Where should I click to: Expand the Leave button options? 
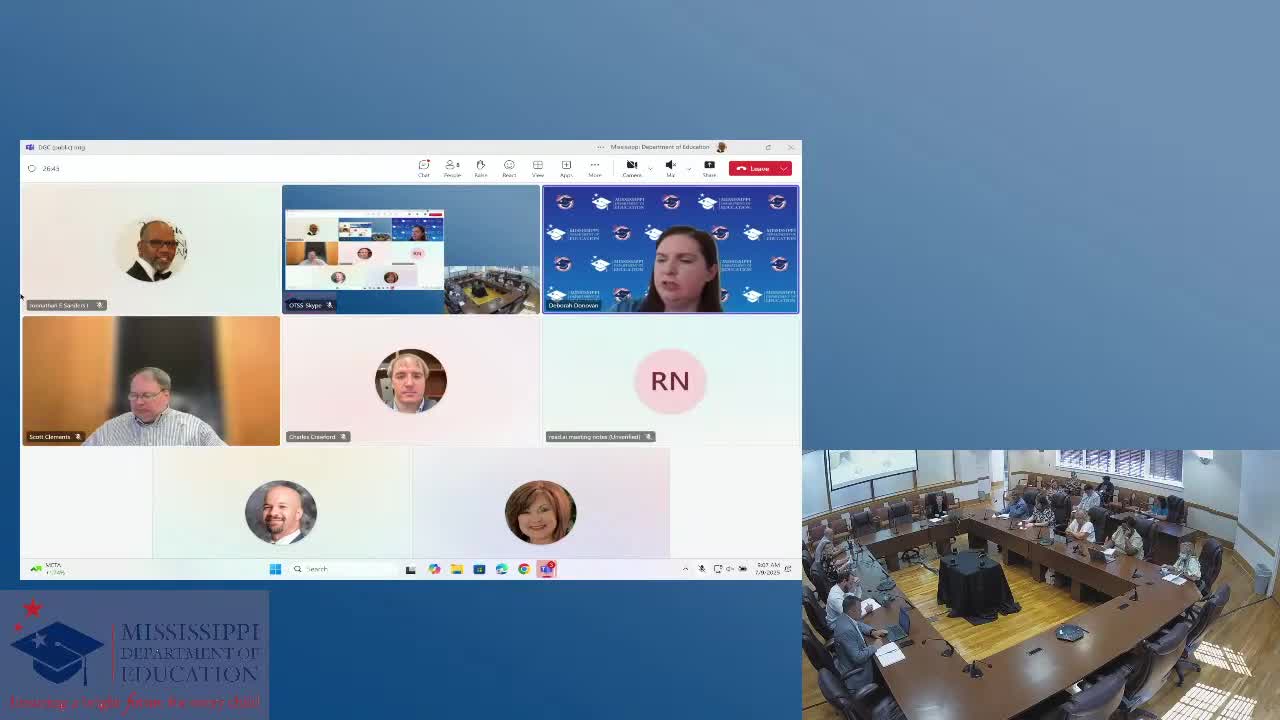pos(783,168)
